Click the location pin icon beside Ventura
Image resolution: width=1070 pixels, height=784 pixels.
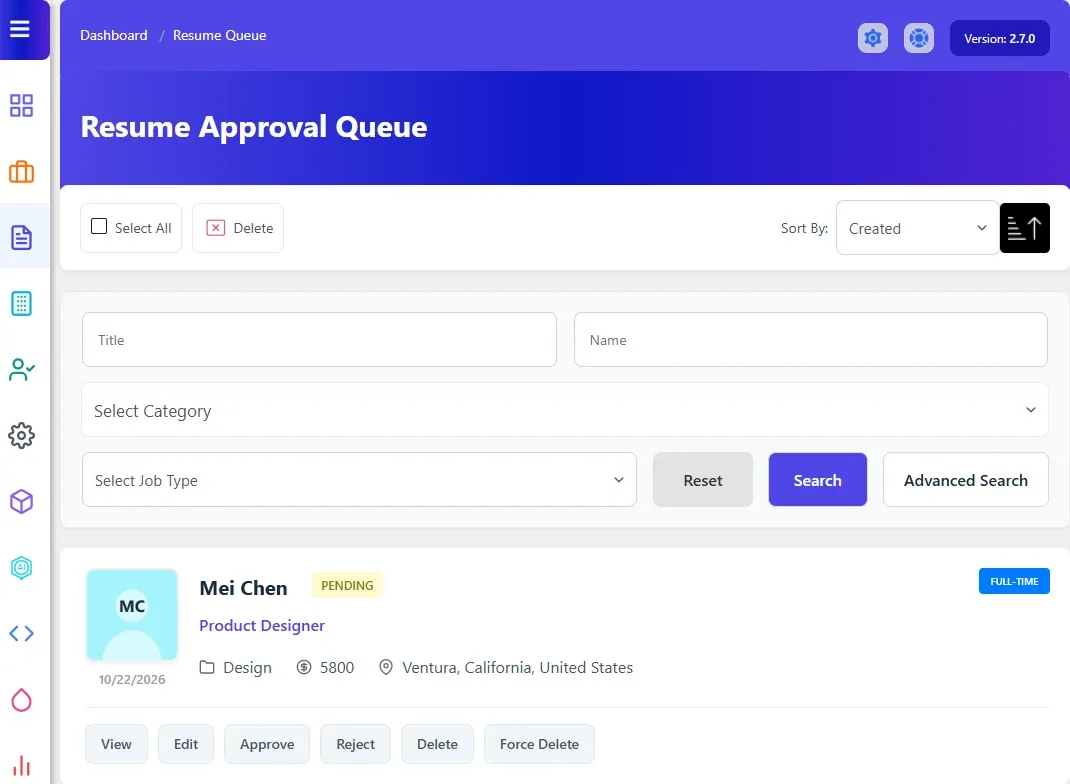tap(386, 667)
